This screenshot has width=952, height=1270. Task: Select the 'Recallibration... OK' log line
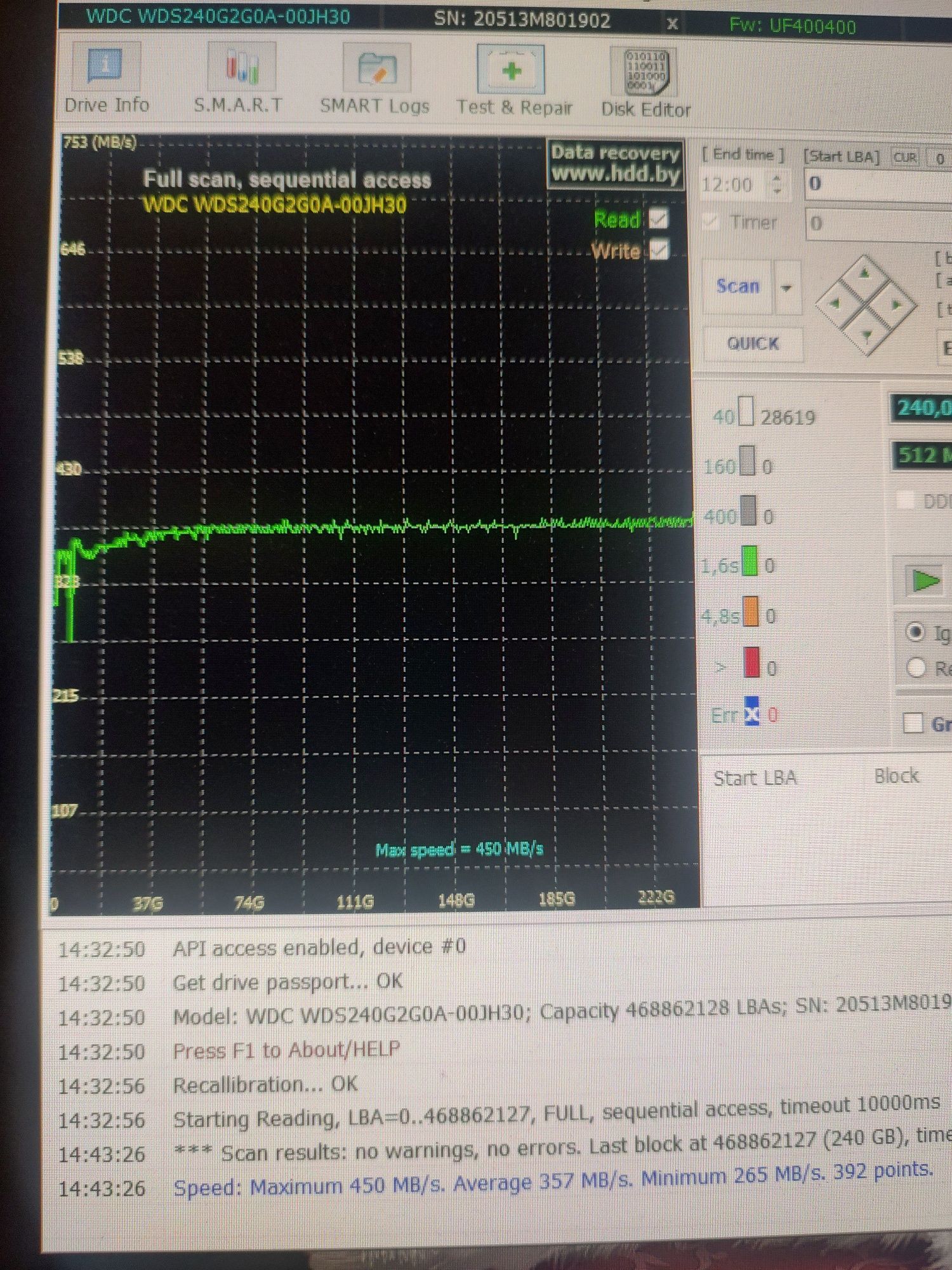[x=265, y=1085]
